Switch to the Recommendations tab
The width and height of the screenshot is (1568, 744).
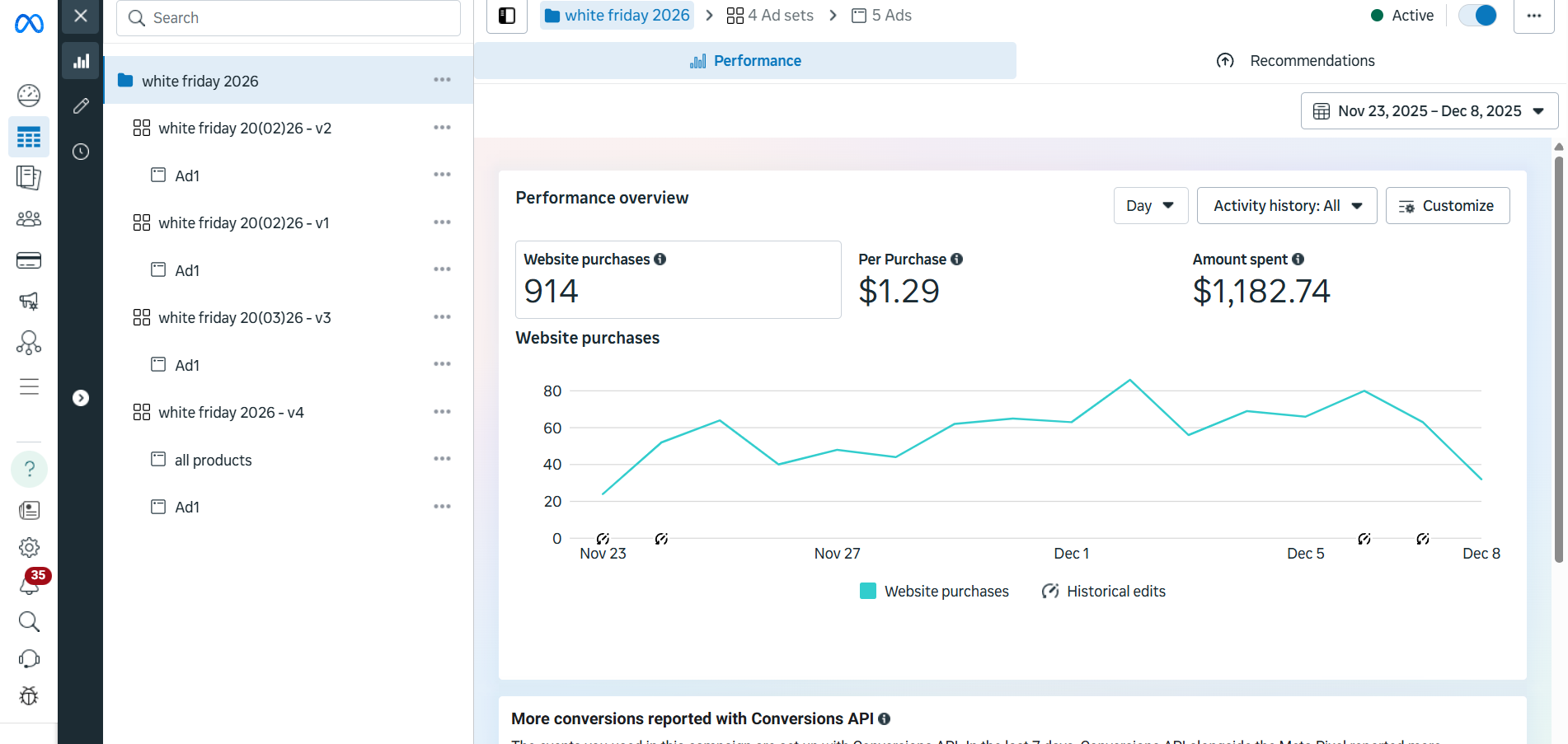(x=1295, y=61)
